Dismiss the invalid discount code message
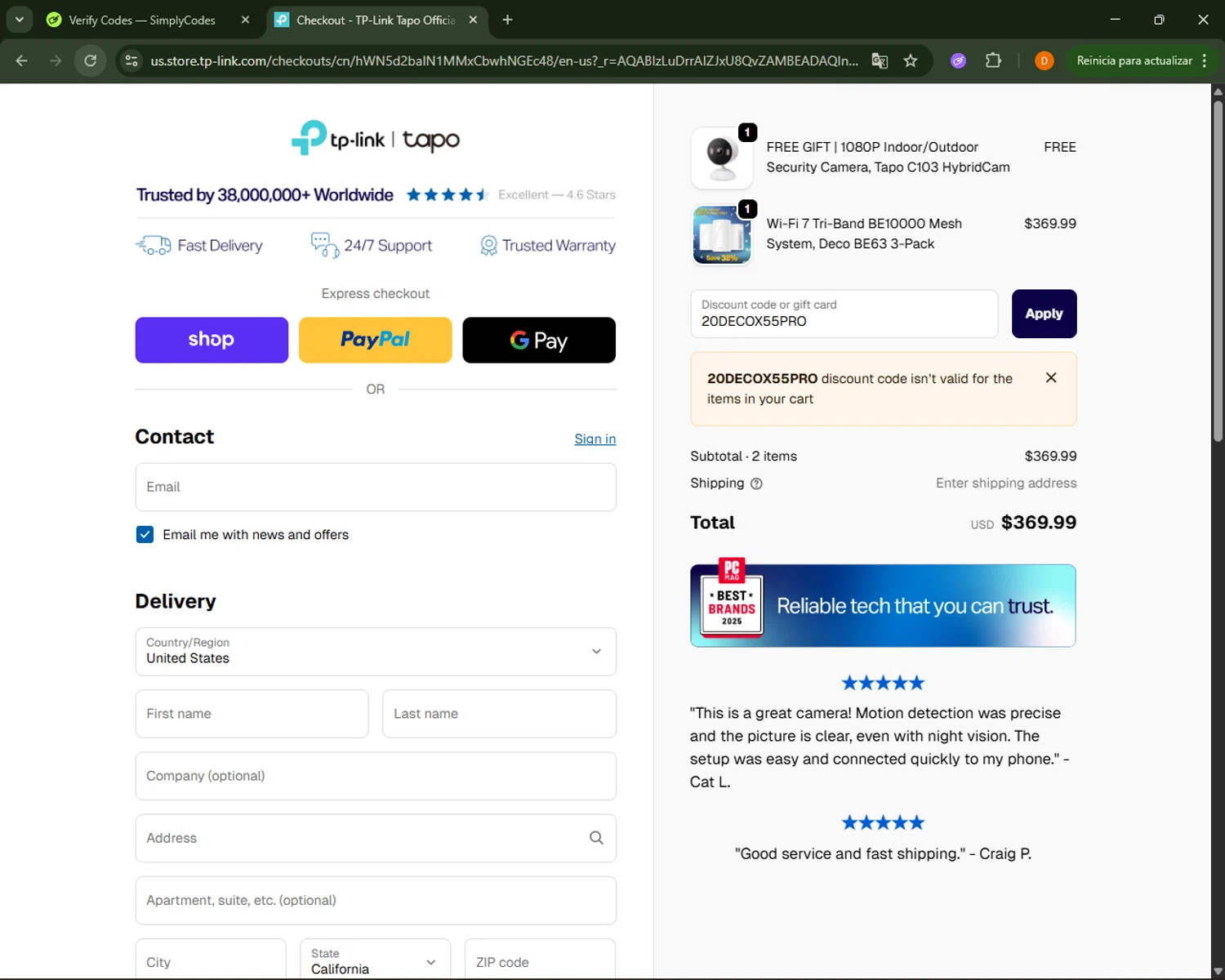The height and width of the screenshot is (980, 1225). click(1051, 377)
